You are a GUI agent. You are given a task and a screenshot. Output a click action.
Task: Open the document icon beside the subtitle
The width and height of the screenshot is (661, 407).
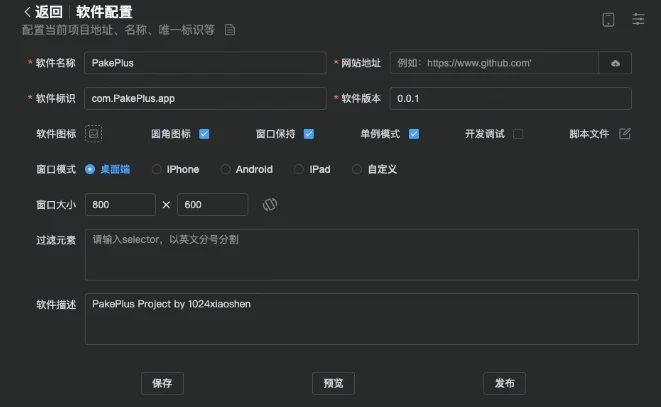[x=230, y=30]
